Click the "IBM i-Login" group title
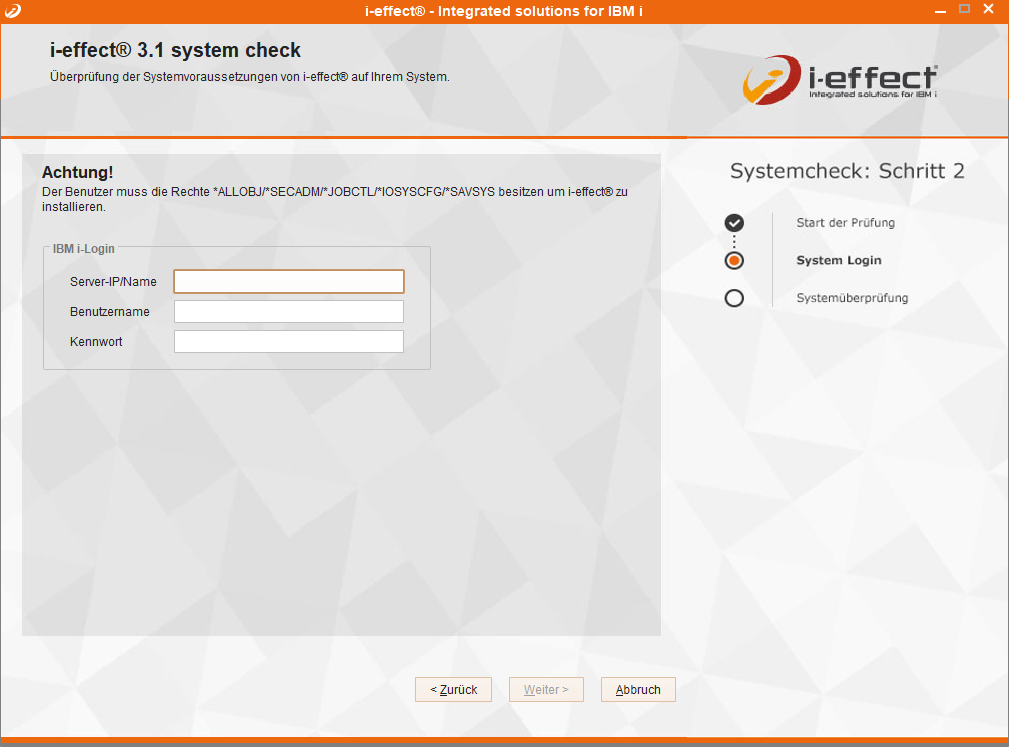1009x747 pixels. (x=85, y=247)
